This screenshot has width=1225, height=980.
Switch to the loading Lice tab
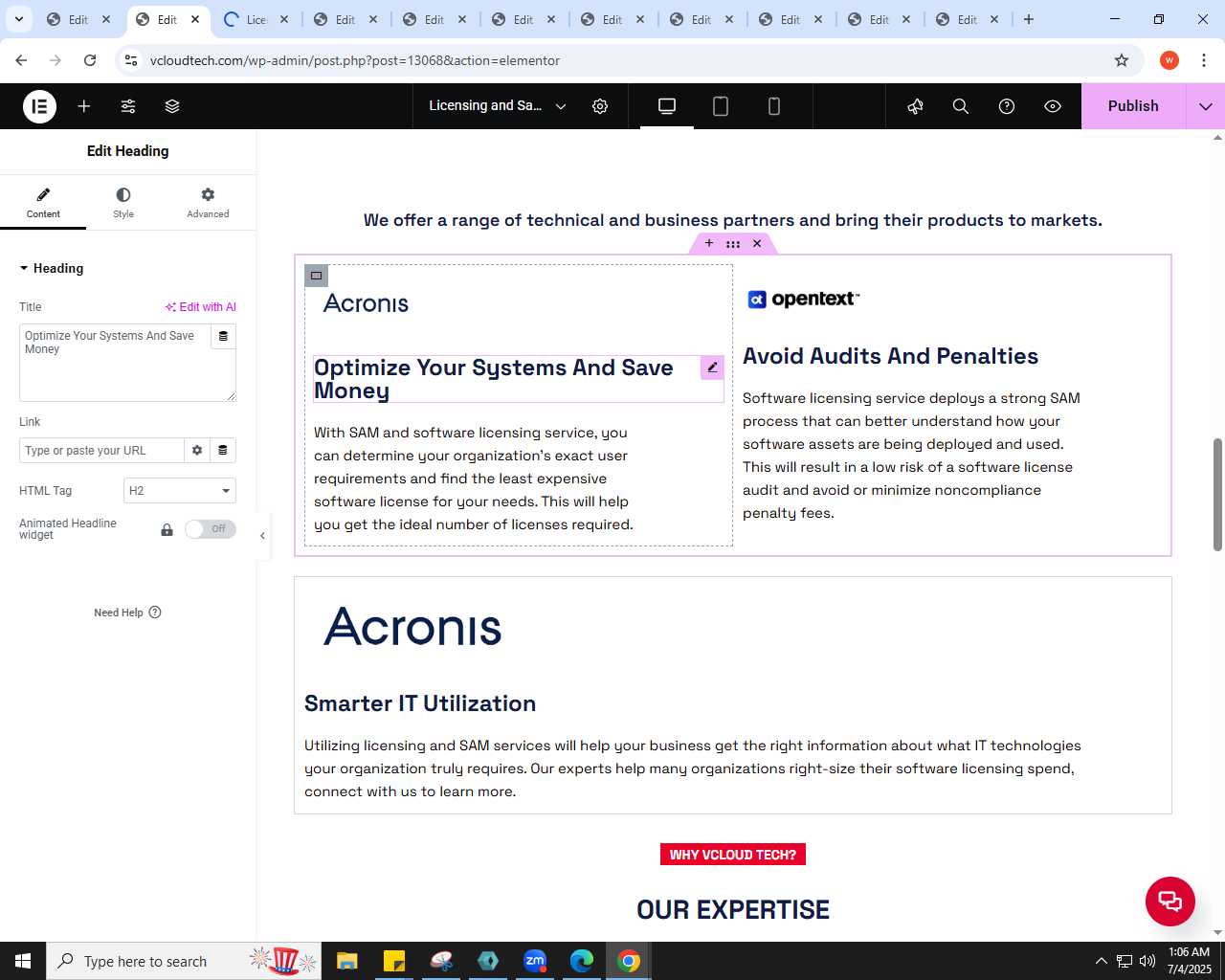click(x=256, y=19)
